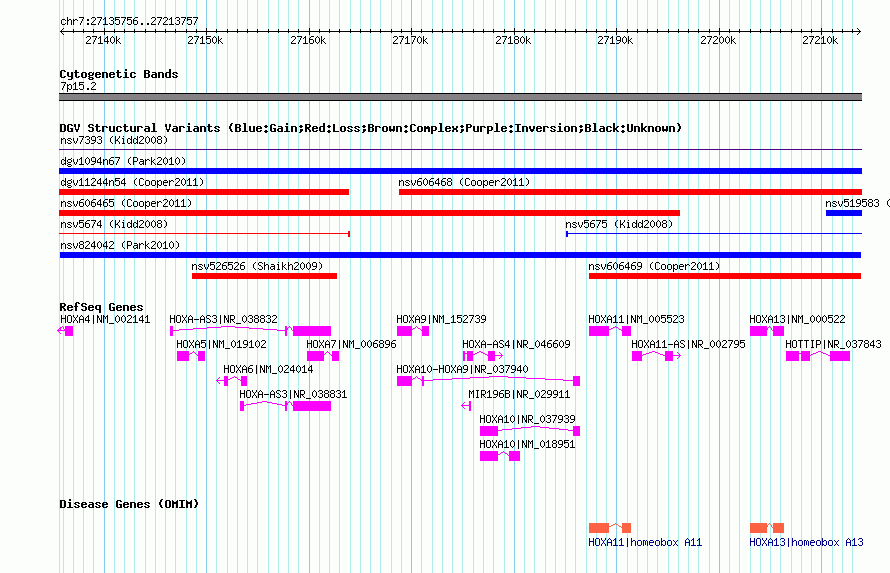Click the orange HOXA13 OMIM disease gene glyph
The image size is (890, 573).
click(x=767, y=528)
